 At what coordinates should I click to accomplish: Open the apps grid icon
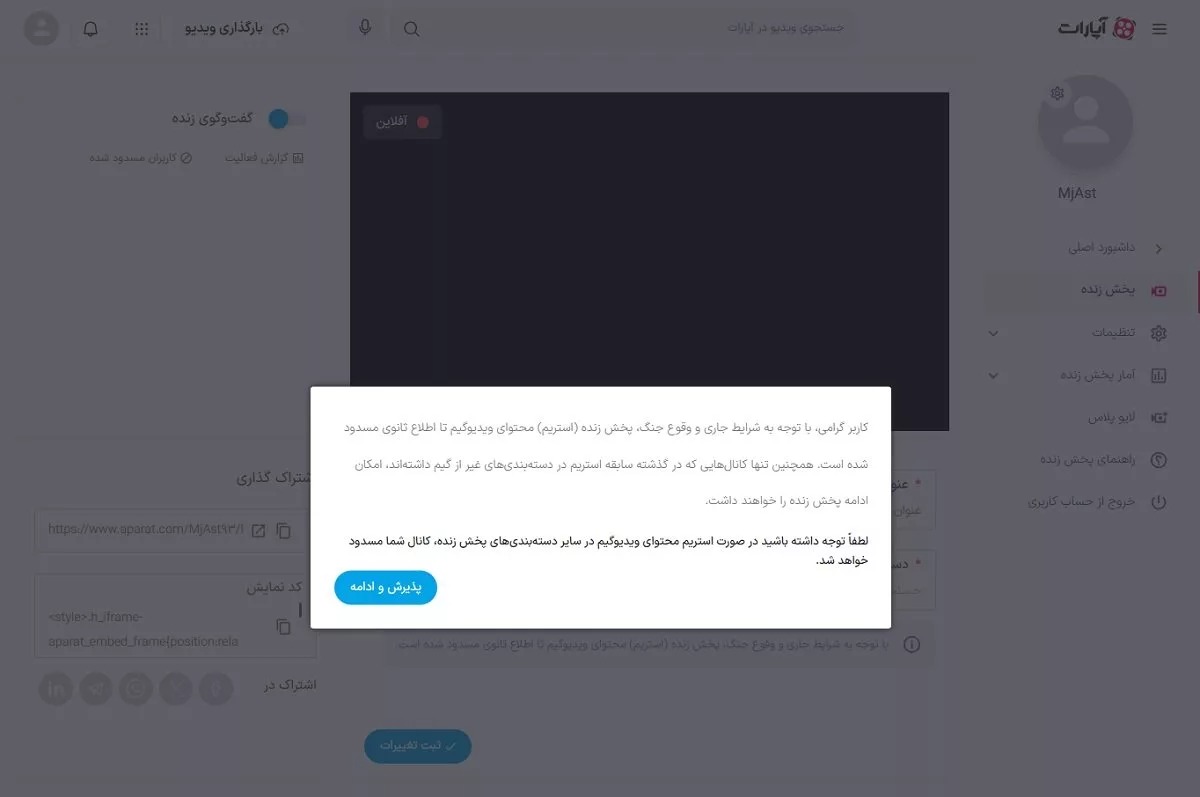pos(141,29)
